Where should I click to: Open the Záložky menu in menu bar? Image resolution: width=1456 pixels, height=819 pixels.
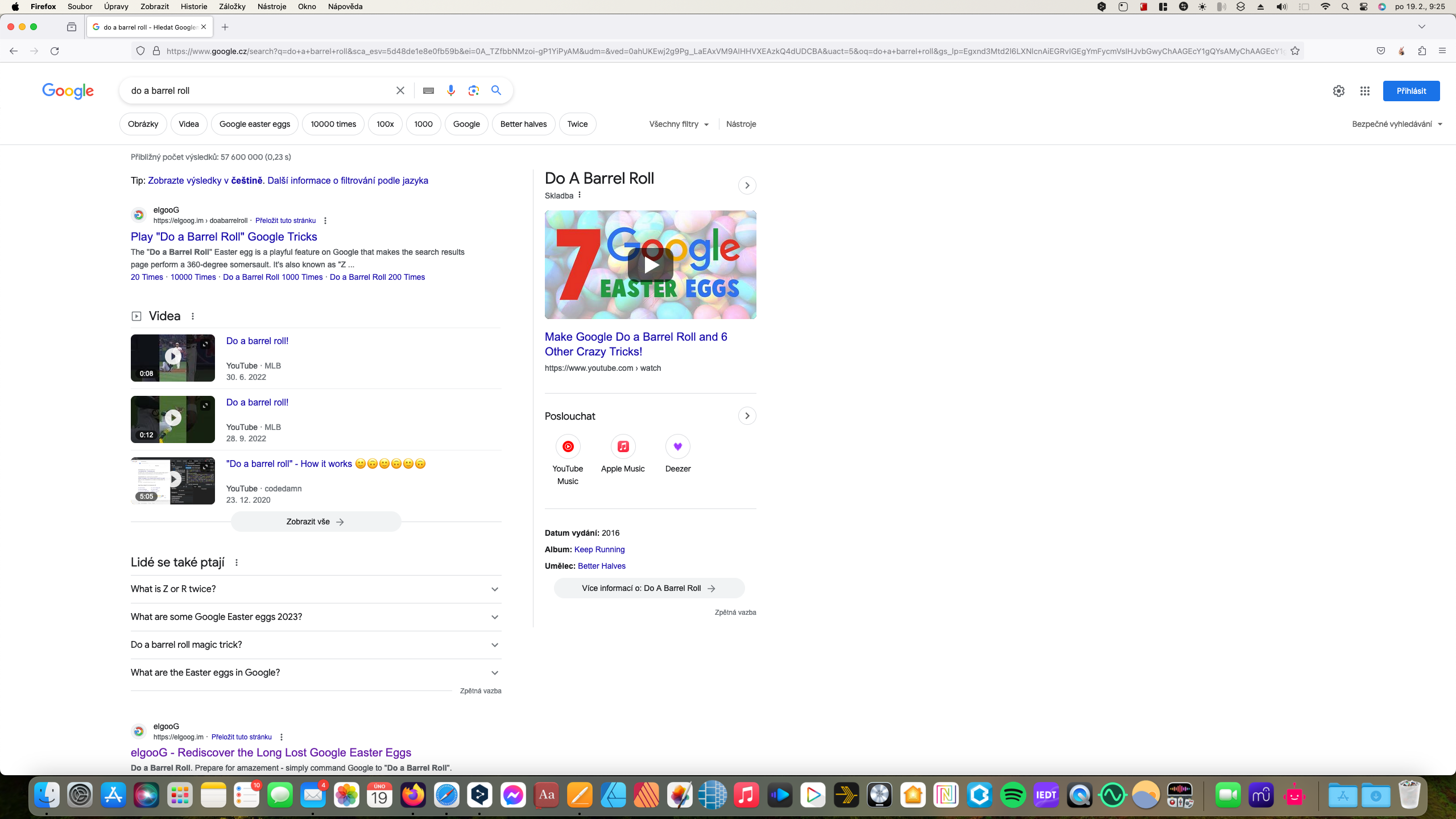(x=231, y=7)
